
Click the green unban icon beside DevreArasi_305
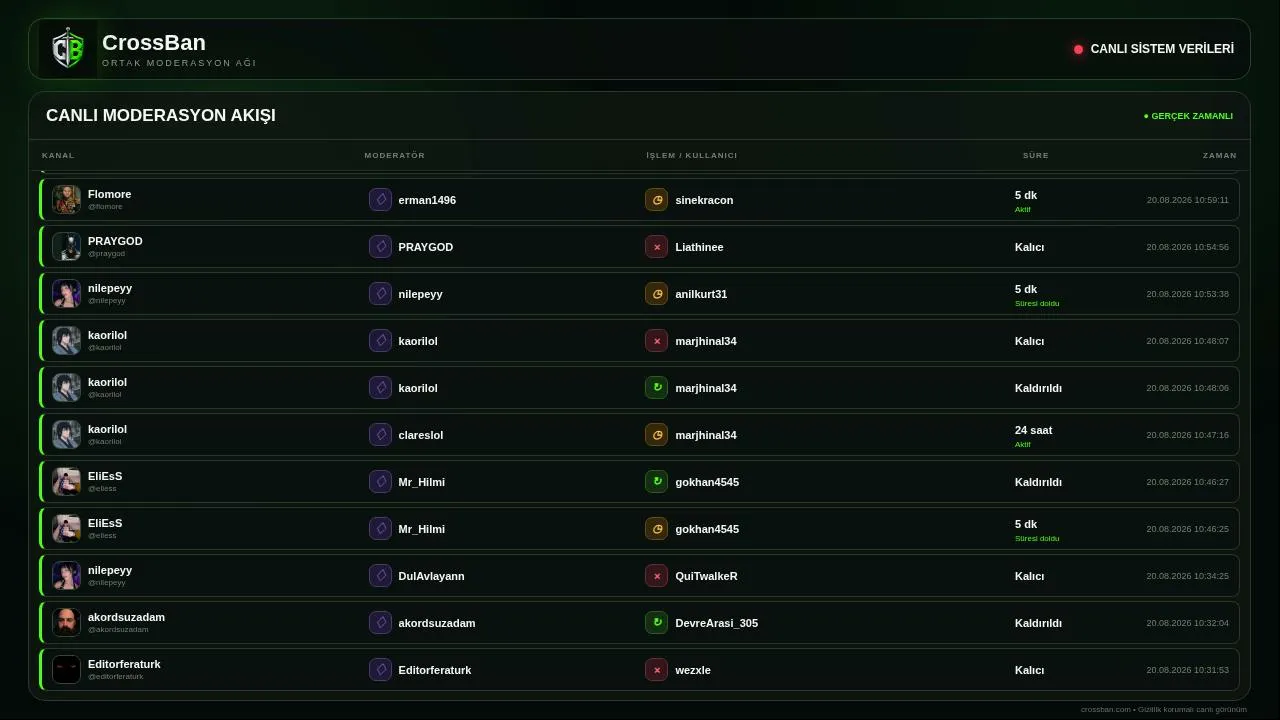point(656,623)
